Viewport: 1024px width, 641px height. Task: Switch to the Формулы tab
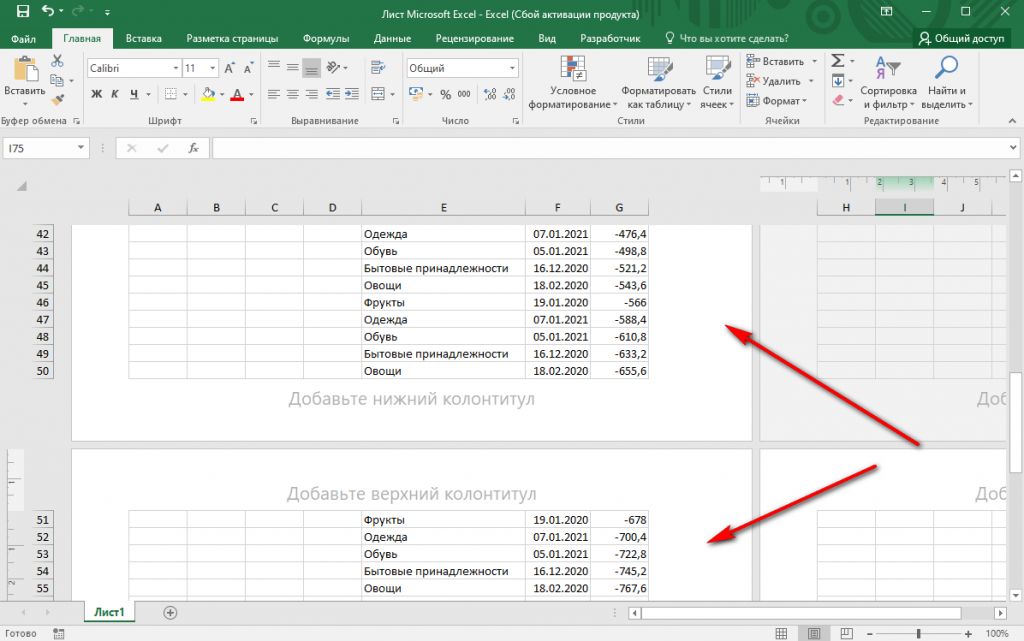(x=326, y=38)
